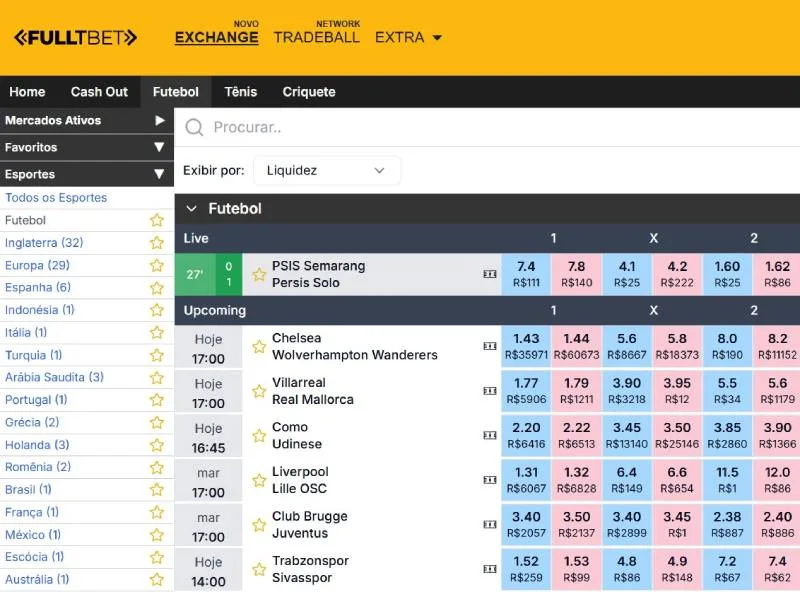The image size is (800, 592).
Task: Collapse the Futebol section chevron
Action: click(x=193, y=208)
